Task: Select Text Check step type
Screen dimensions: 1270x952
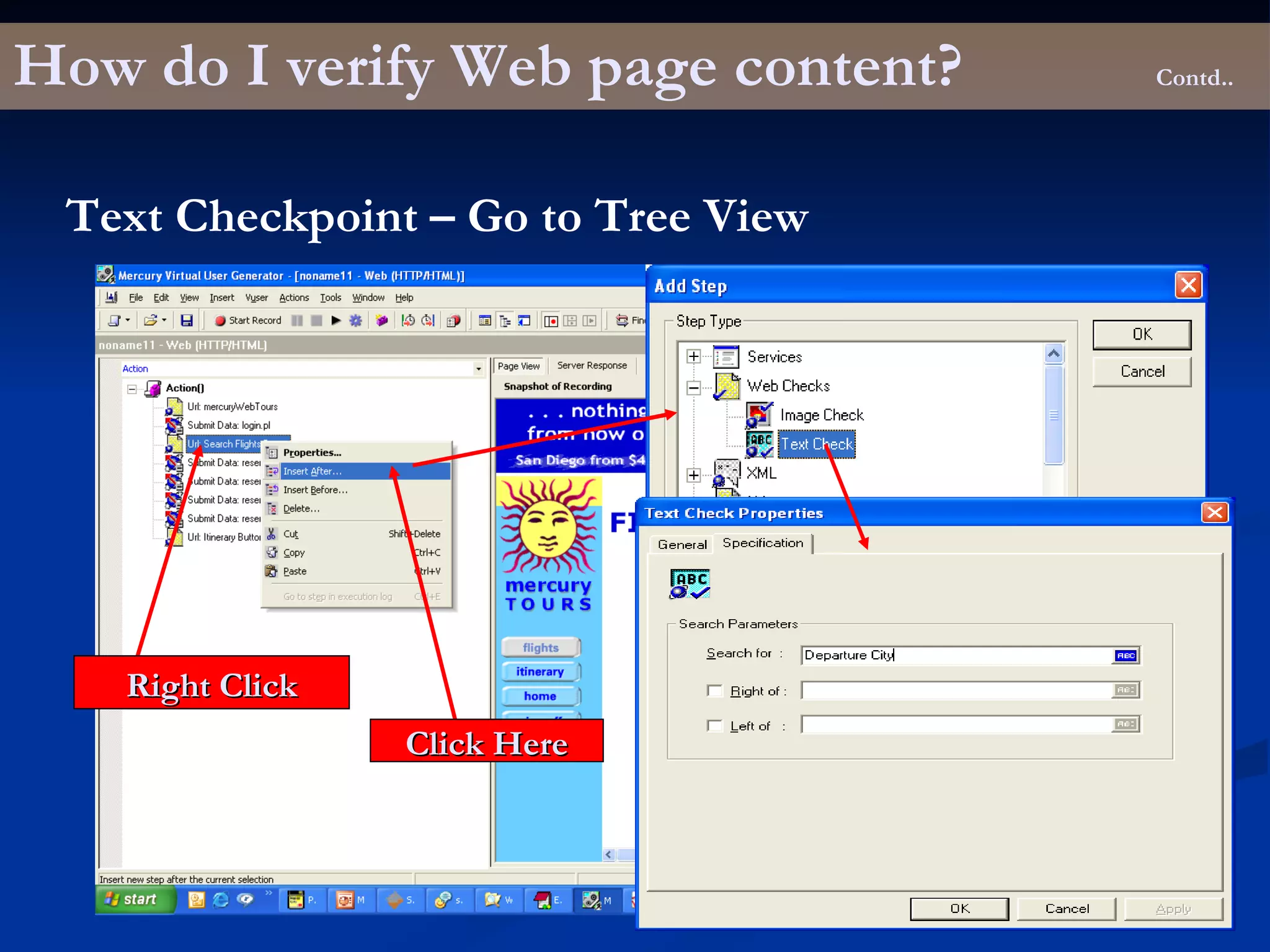Action: click(x=817, y=444)
